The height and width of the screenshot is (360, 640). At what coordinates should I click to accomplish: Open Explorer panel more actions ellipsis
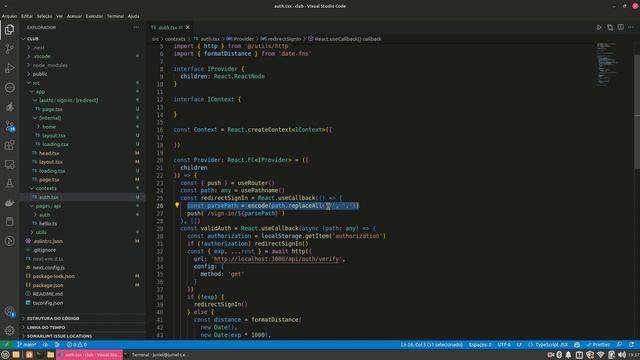point(136,27)
